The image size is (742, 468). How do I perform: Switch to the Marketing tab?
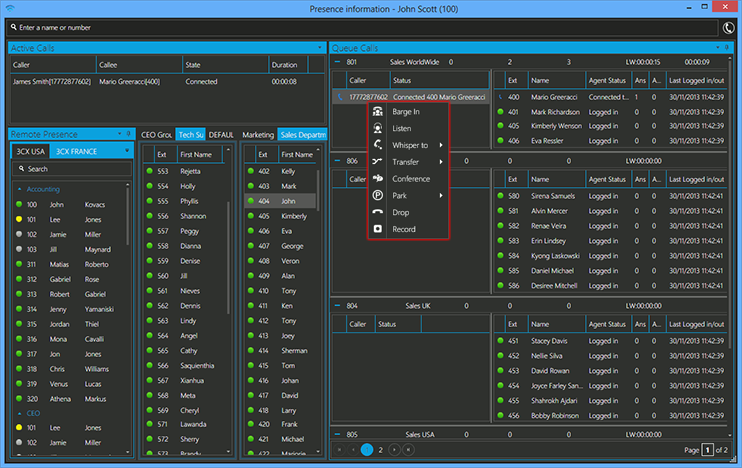click(x=258, y=135)
